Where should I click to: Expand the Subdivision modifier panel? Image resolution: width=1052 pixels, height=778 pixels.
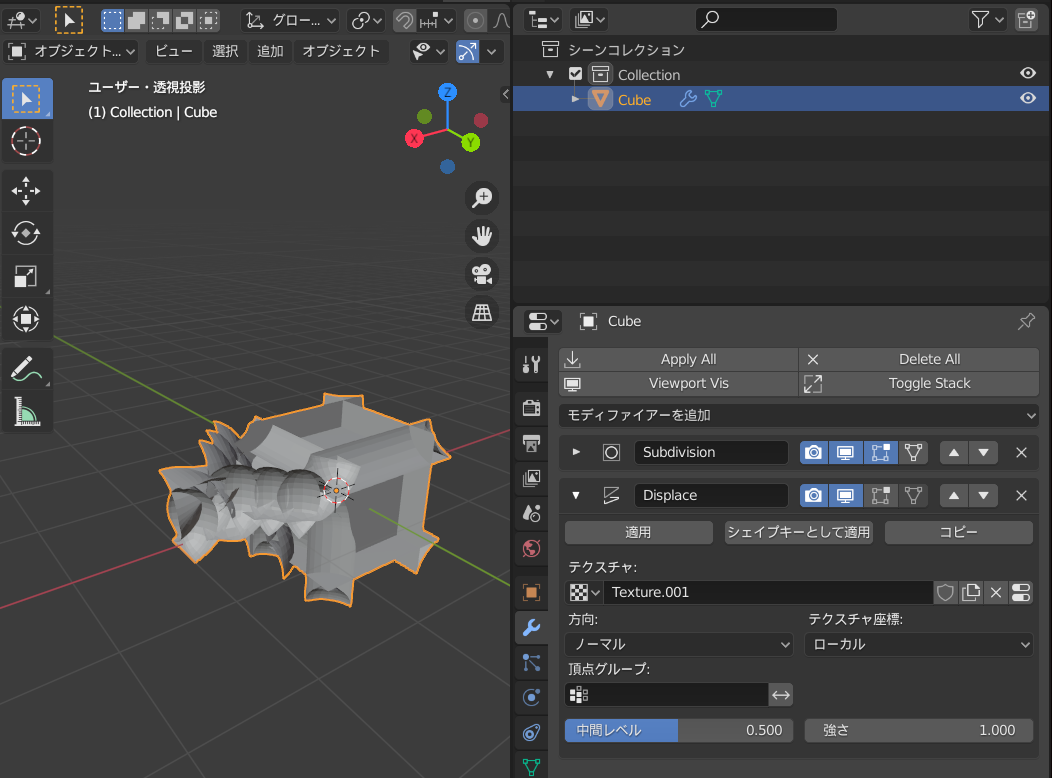(576, 452)
